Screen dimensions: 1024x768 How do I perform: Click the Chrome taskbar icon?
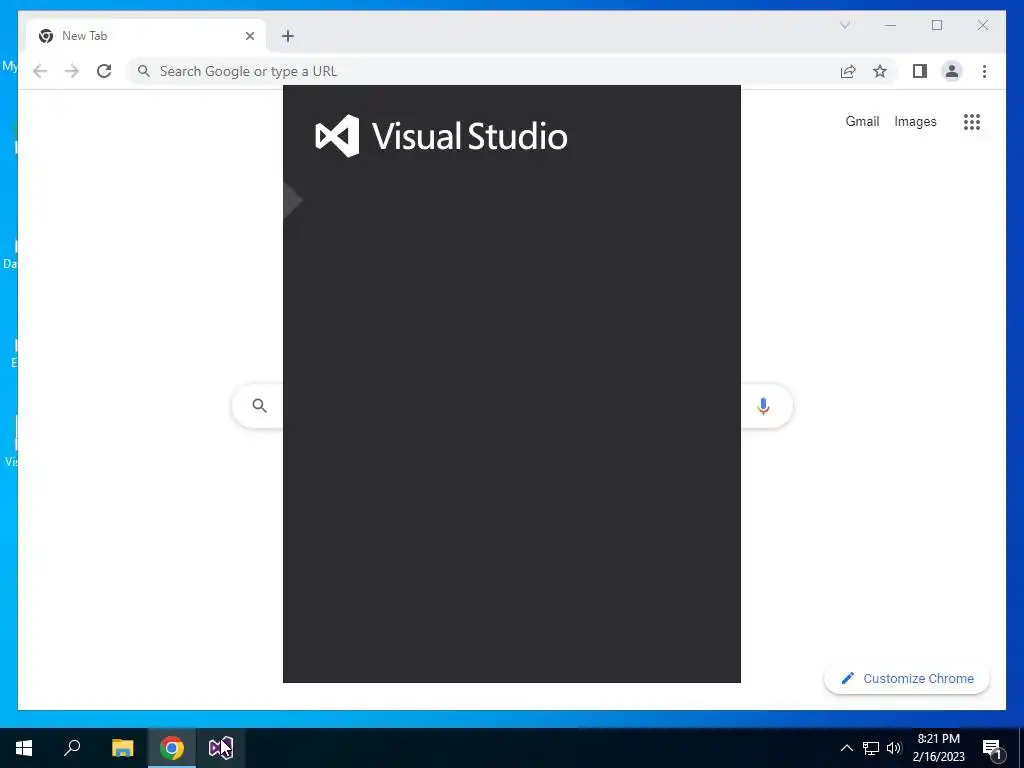[172, 748]
